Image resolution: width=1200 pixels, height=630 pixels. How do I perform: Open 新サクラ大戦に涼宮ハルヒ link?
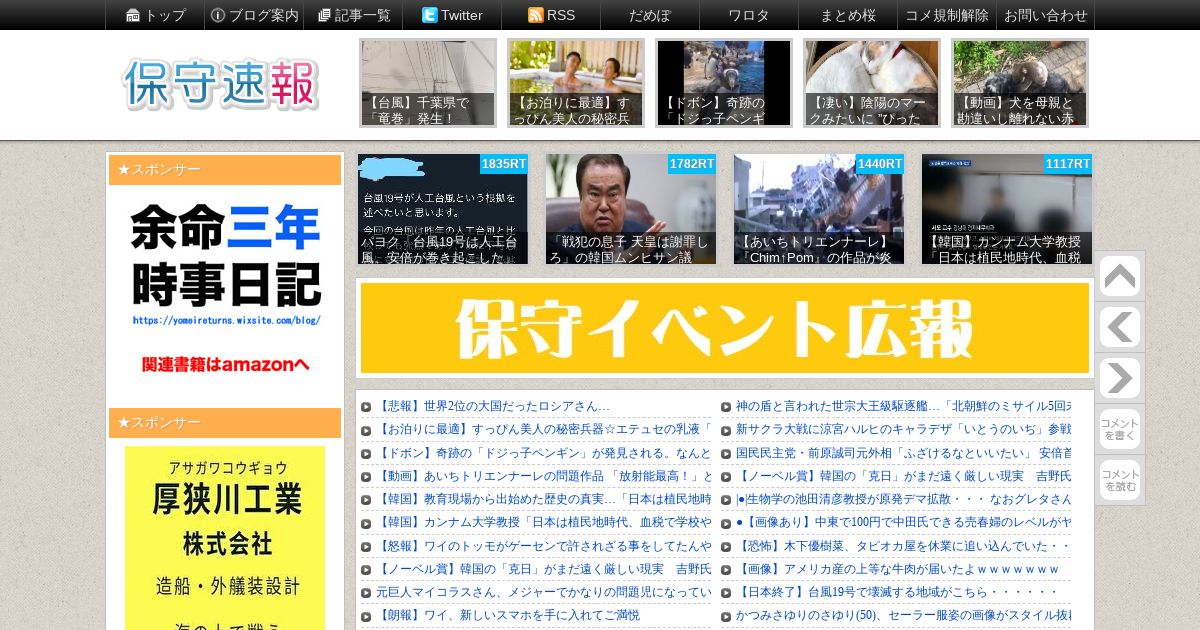click(x=903, y=430)
